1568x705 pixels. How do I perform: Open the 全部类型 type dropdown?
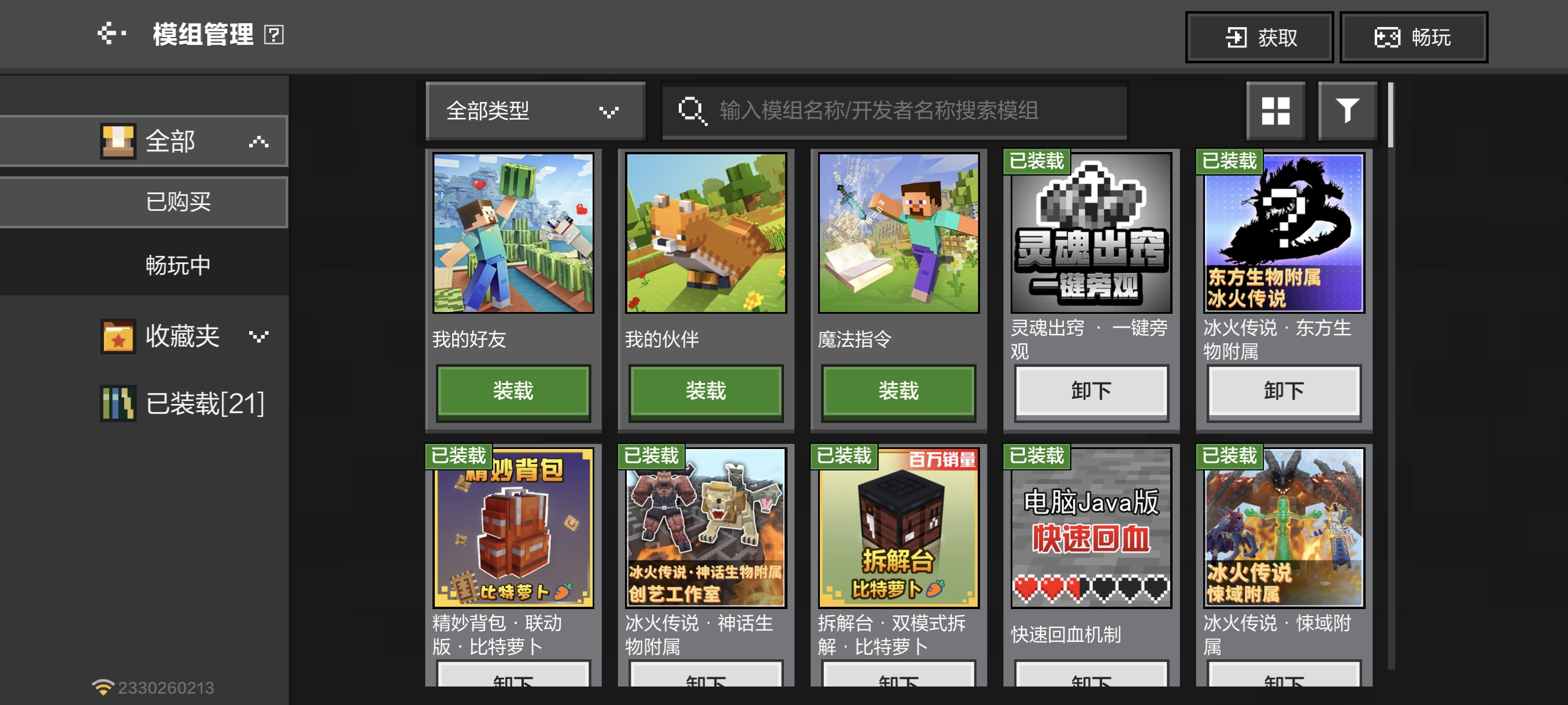tap(535, 111)
